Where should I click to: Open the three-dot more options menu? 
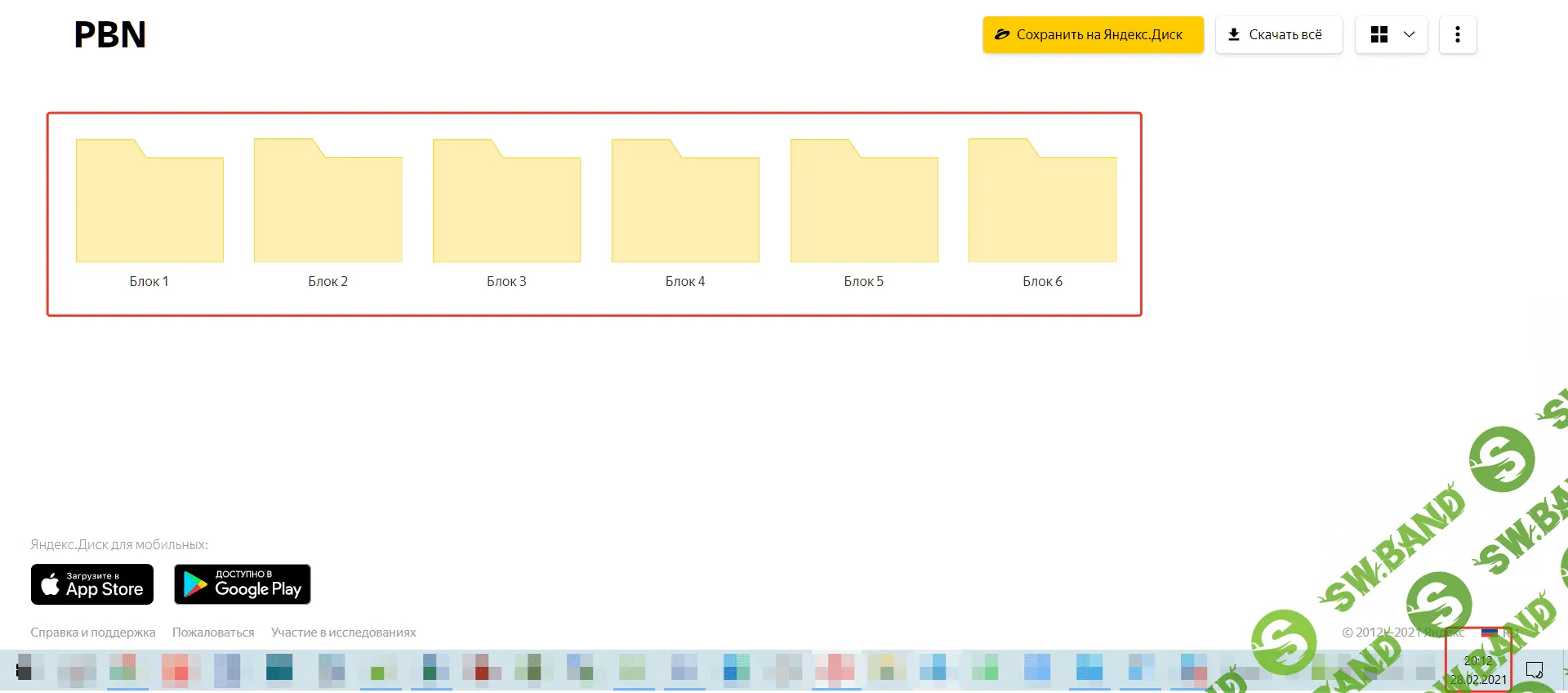click(1458, 34)
